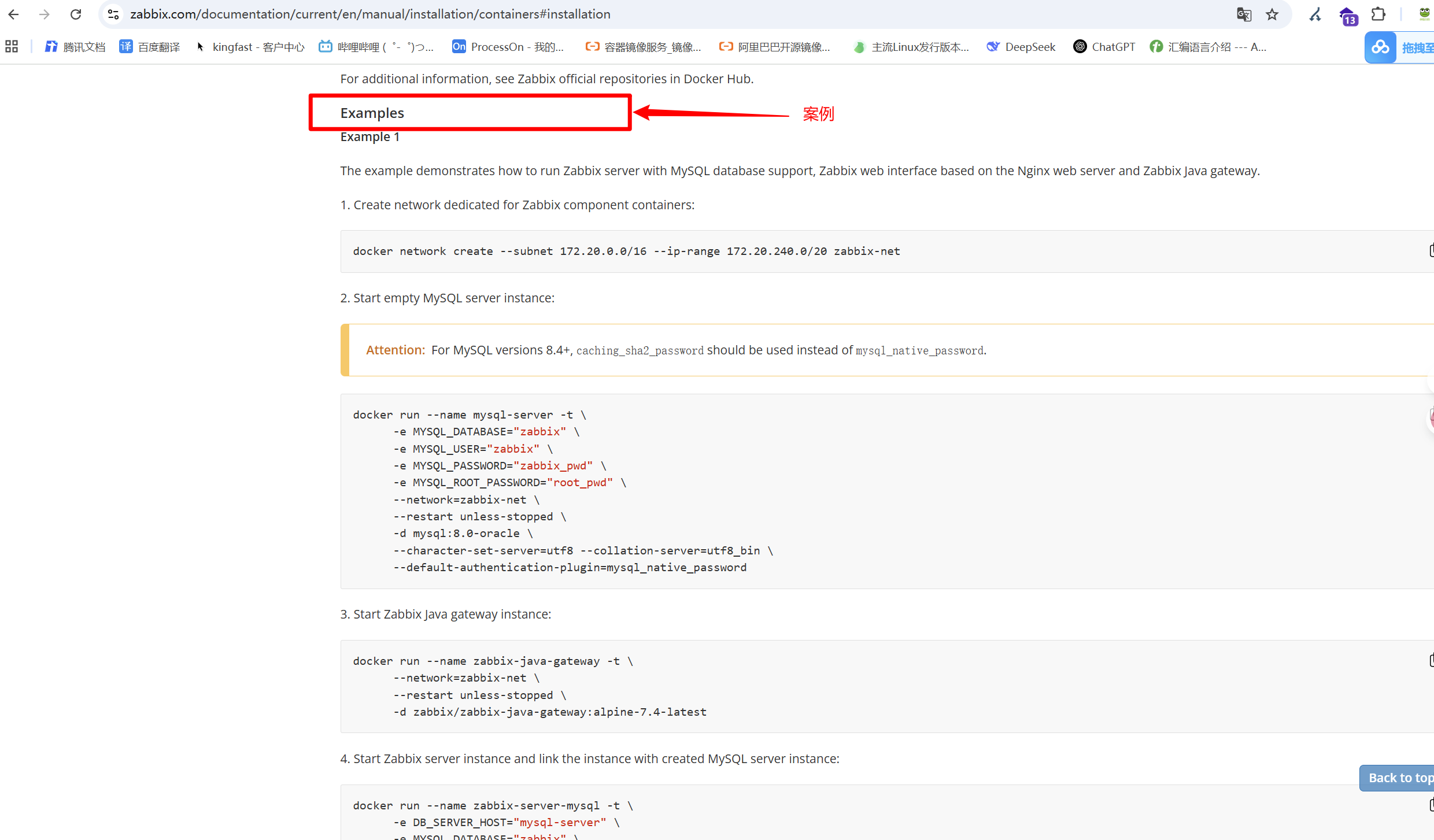Open the Google Translate page icon
The image size is (1434, 840).
(1244, 14)
